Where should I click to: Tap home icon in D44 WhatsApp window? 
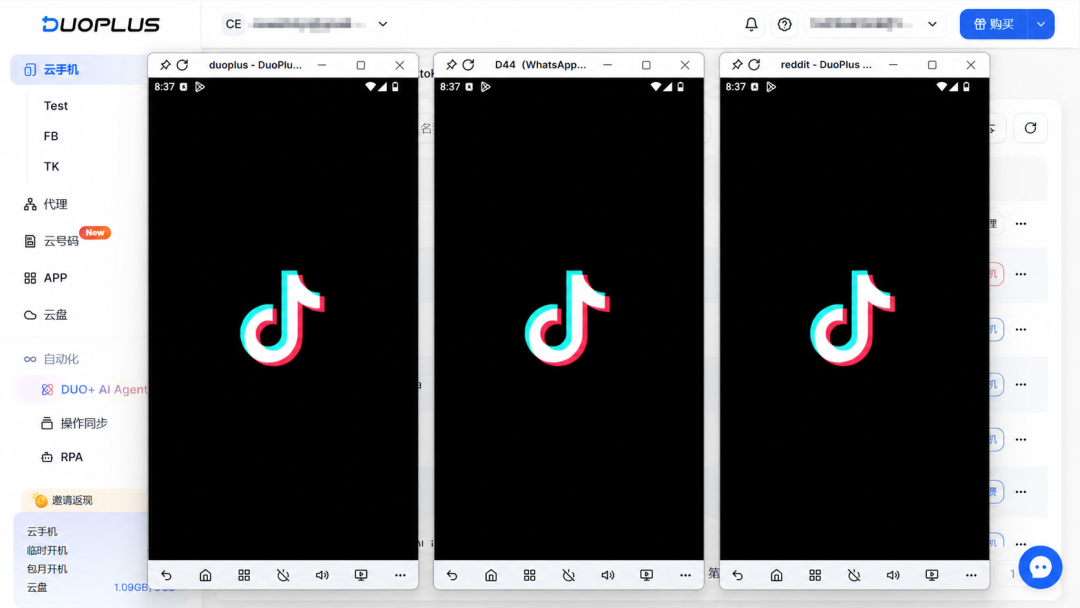coord(490,575)
